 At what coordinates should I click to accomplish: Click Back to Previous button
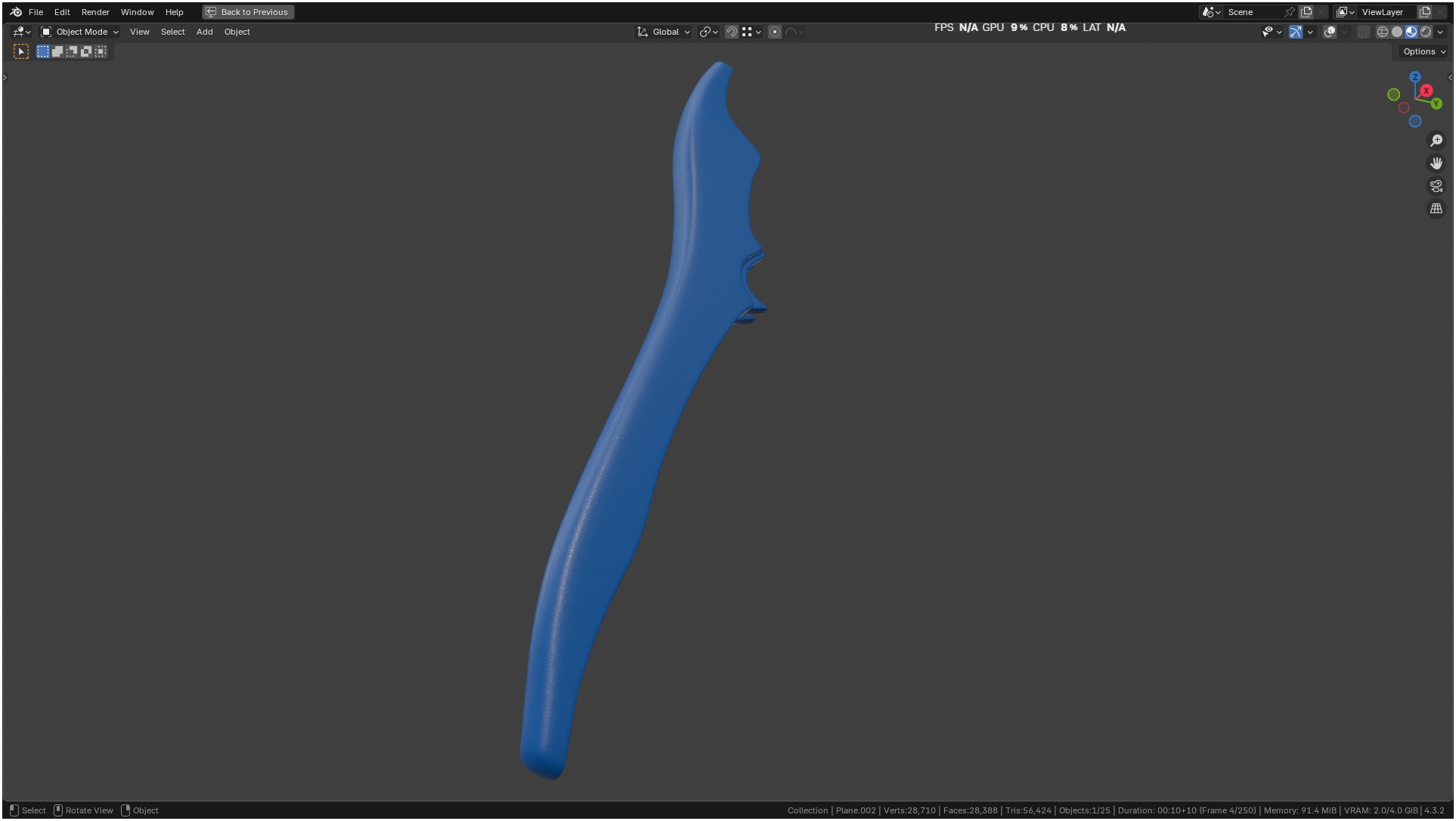pyautogui.click(x=248, y=12)
